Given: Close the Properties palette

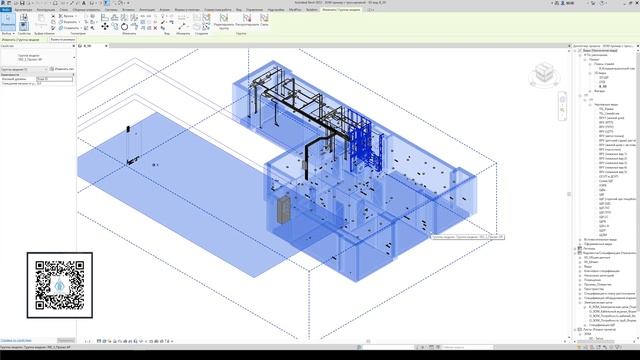Looking at the screenshot, I should (73, 46).
